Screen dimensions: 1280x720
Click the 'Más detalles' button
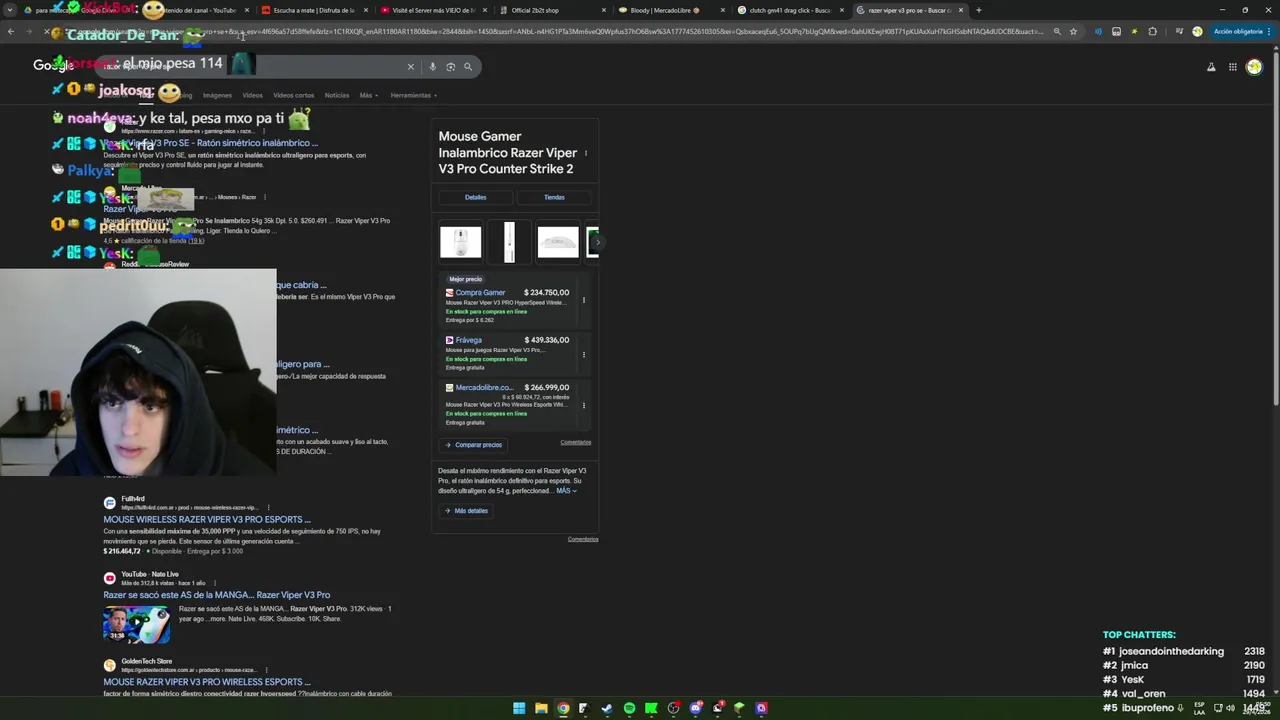tap(466, 511)
